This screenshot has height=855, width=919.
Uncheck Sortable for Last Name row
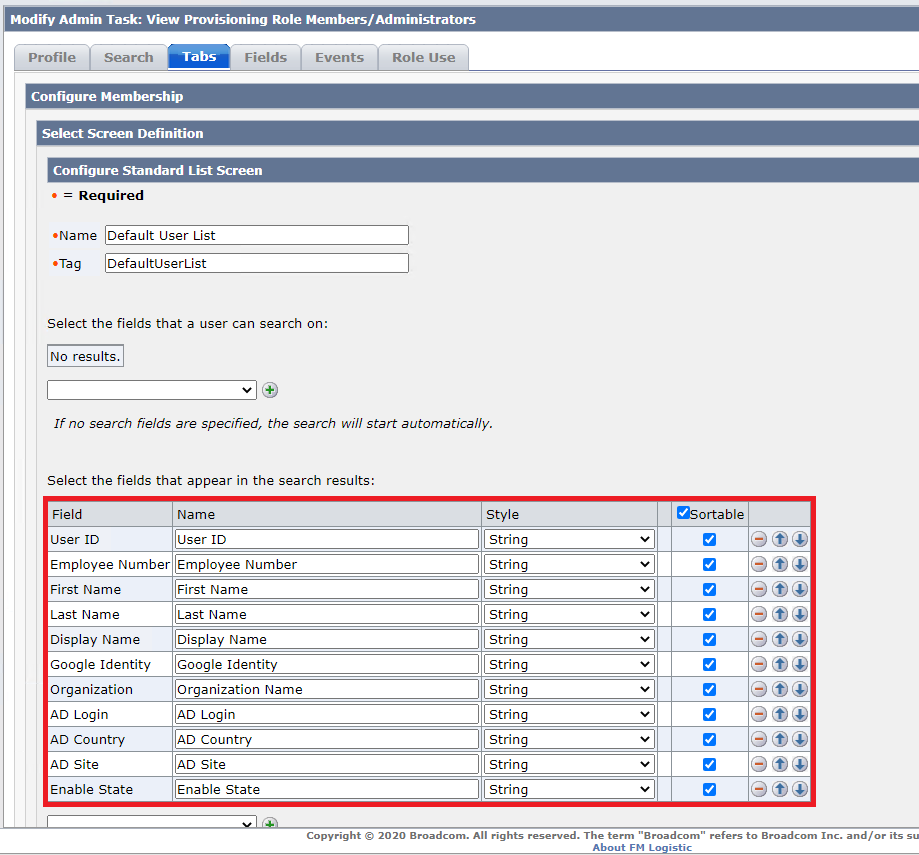pyautogui.click(x=709, y=614)
